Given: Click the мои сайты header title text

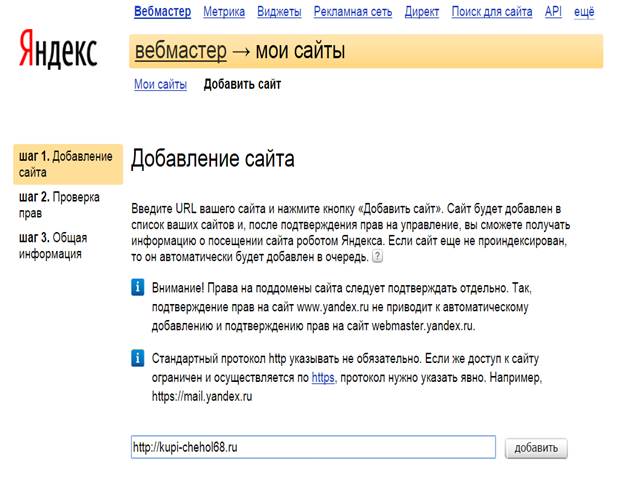Looking at the screenshot, I should (300, 51).
